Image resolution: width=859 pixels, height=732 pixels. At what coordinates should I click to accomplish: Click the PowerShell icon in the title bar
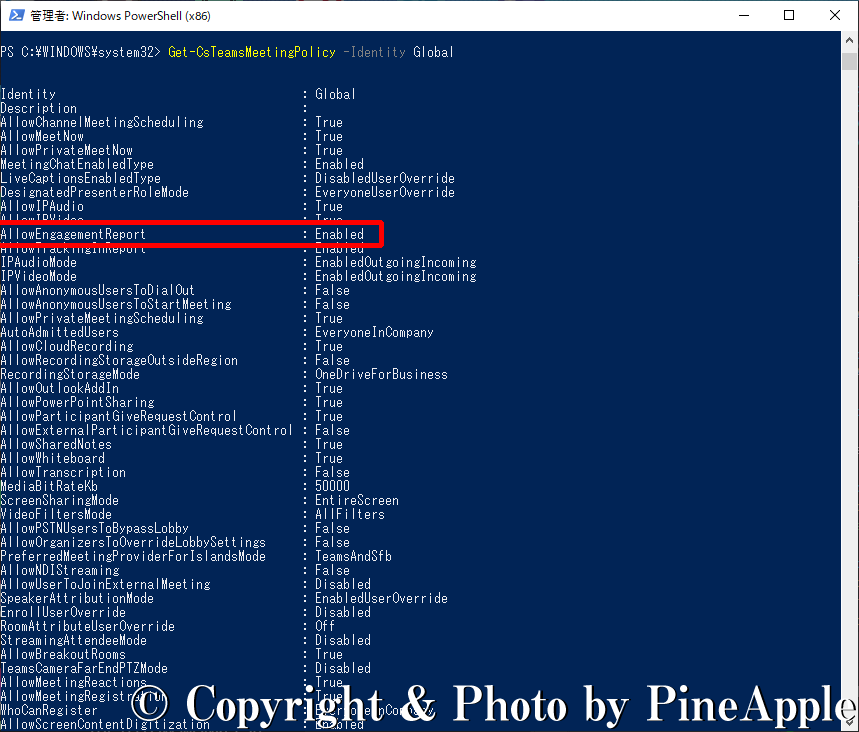14,16
